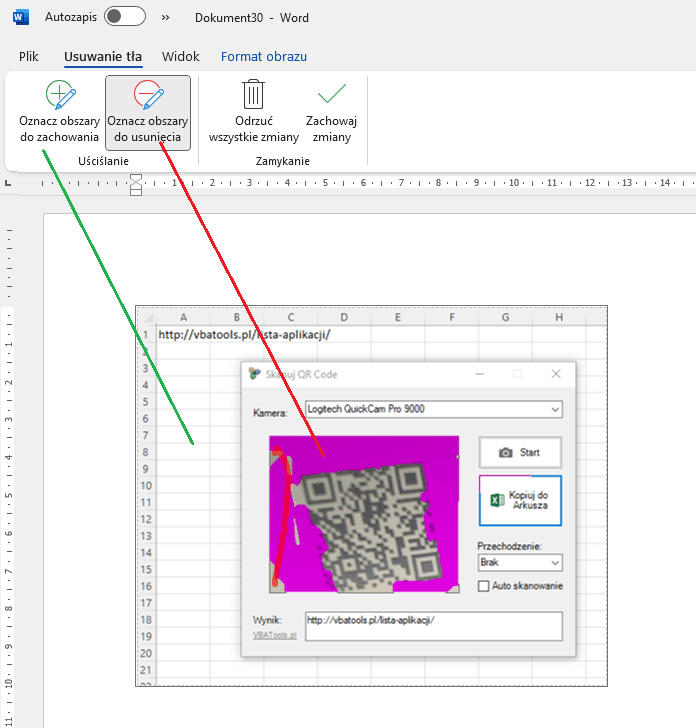Click the camera icon on Start button

click(506, 453)
